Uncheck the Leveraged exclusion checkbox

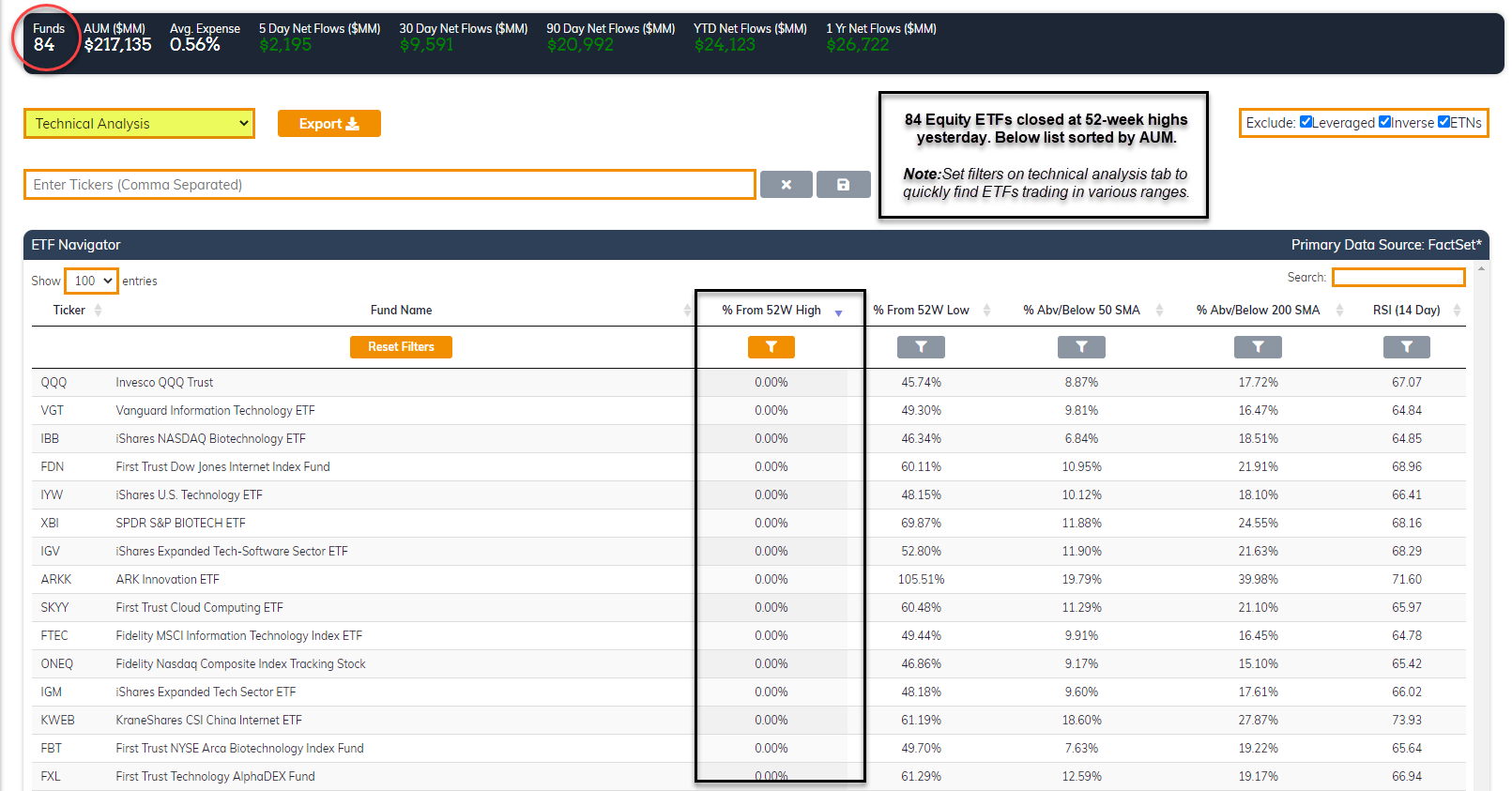(1306, 122)
